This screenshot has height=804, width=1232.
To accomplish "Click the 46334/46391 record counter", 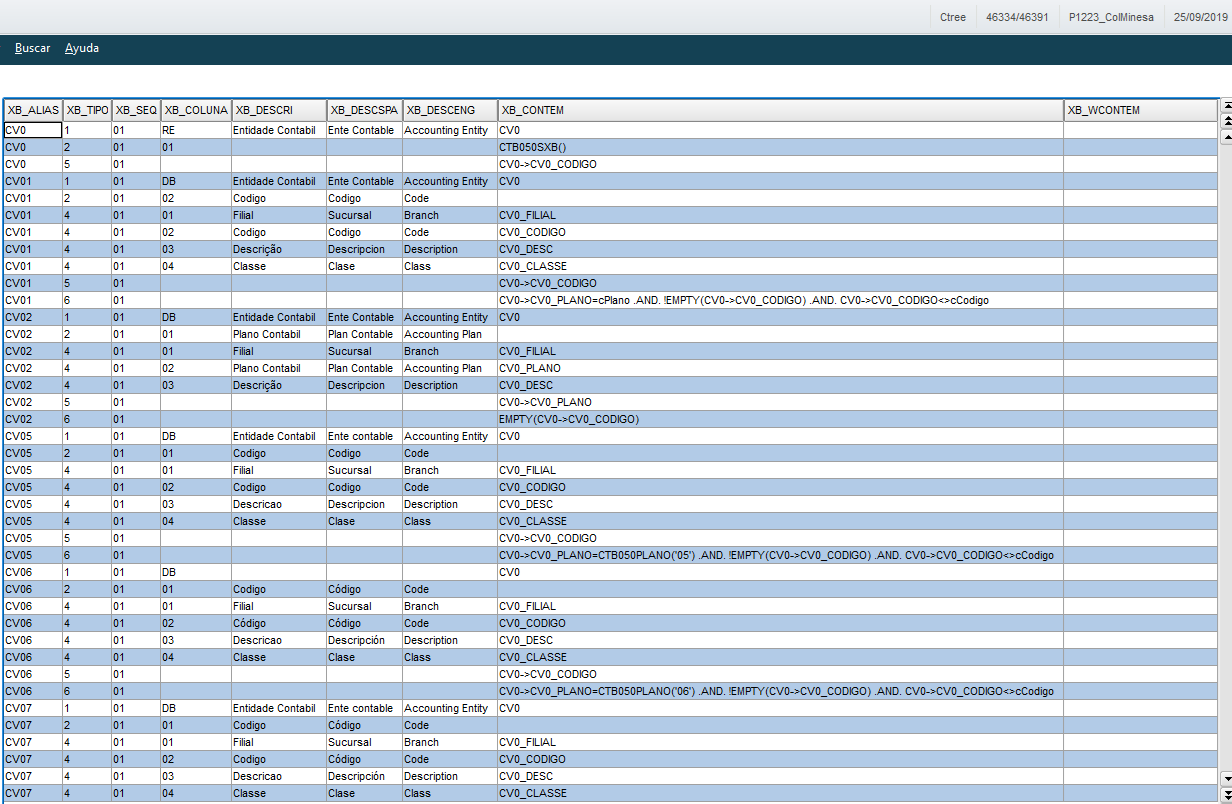I will (1017, 17).
